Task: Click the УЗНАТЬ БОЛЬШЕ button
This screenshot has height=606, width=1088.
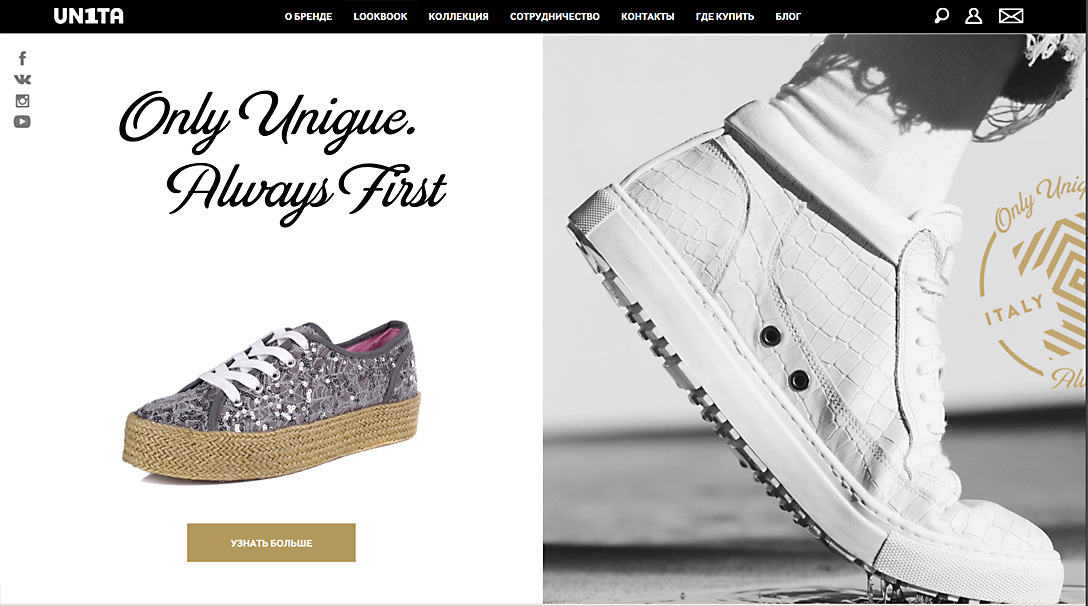Action: (271, 543)
